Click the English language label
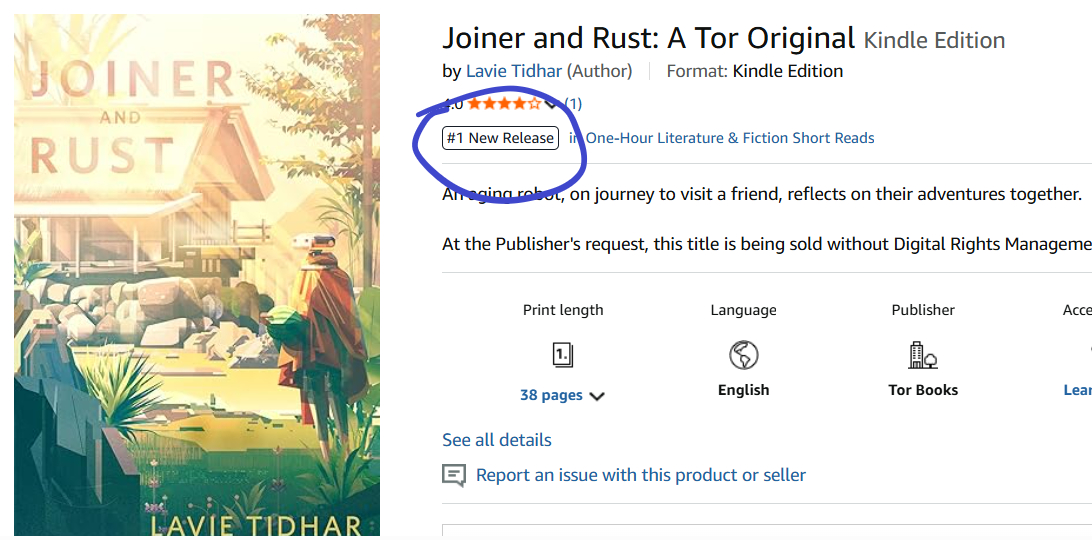This screenshot has width=1092, height=540. pyautogui.click(x=743, y=390)
